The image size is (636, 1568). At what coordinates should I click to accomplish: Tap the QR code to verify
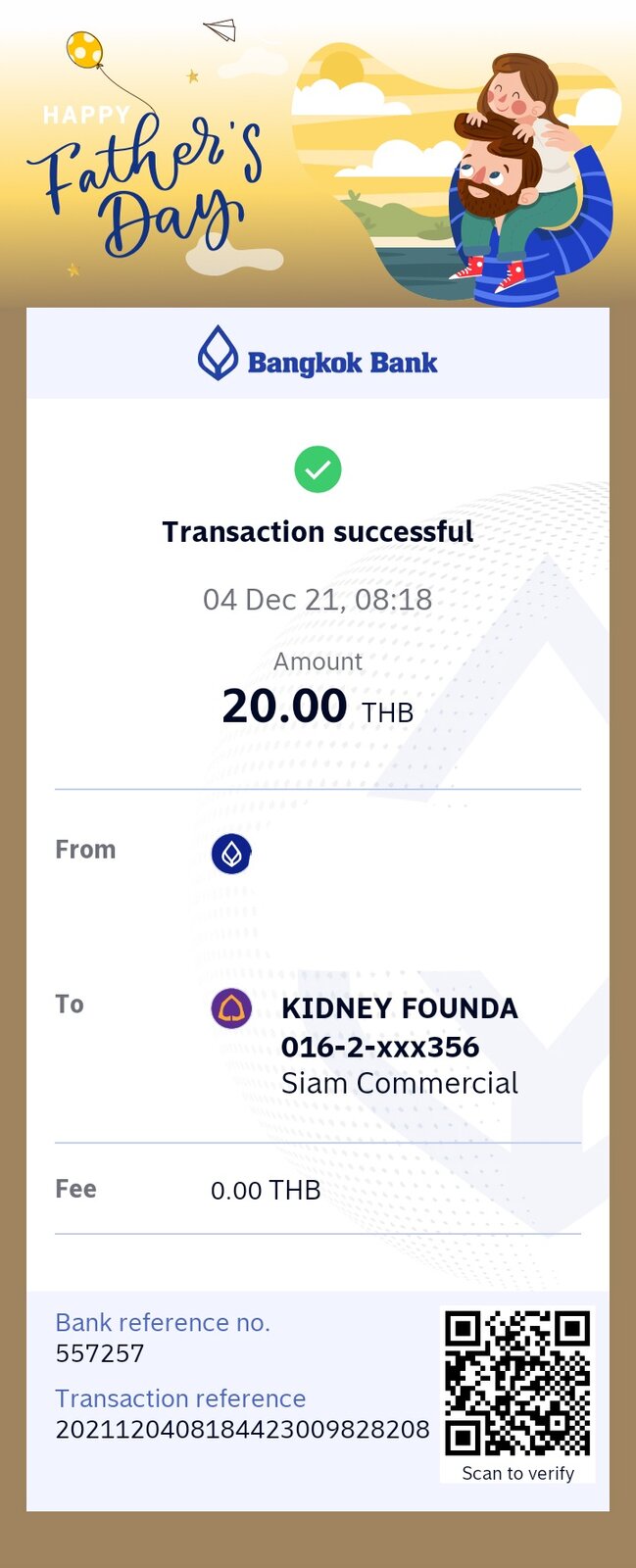(x=517, y=1383)
